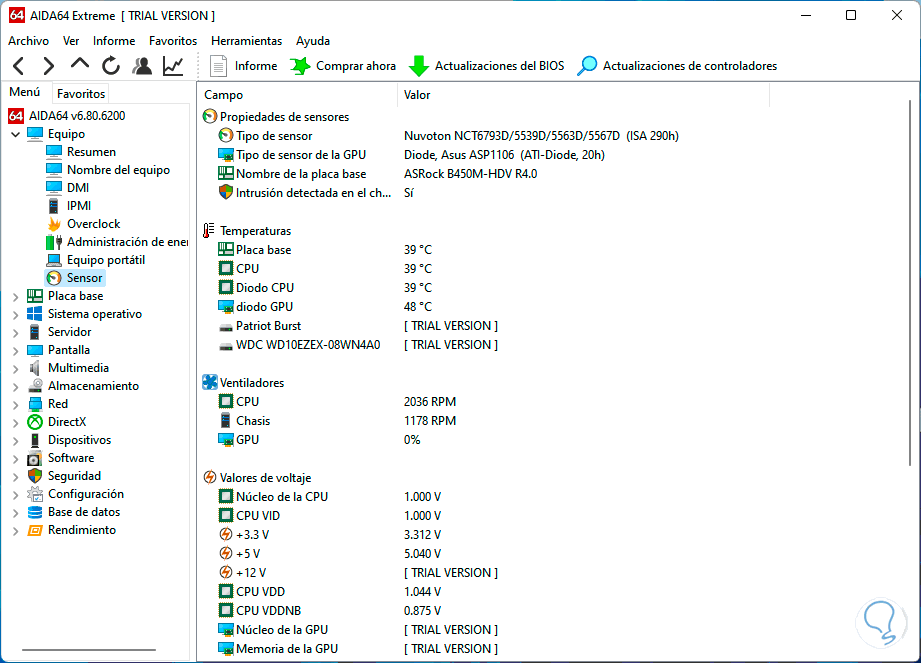The height and width of the screenshot is (663, 921).
Task: Expand the Placa base tree node
Action: [15, 297]
